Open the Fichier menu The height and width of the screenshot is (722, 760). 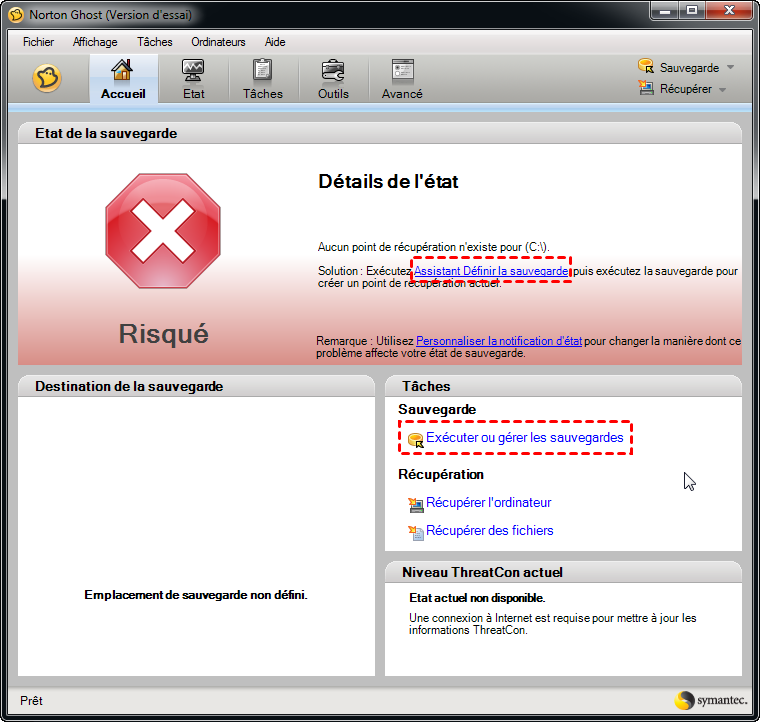coord(38,42)
